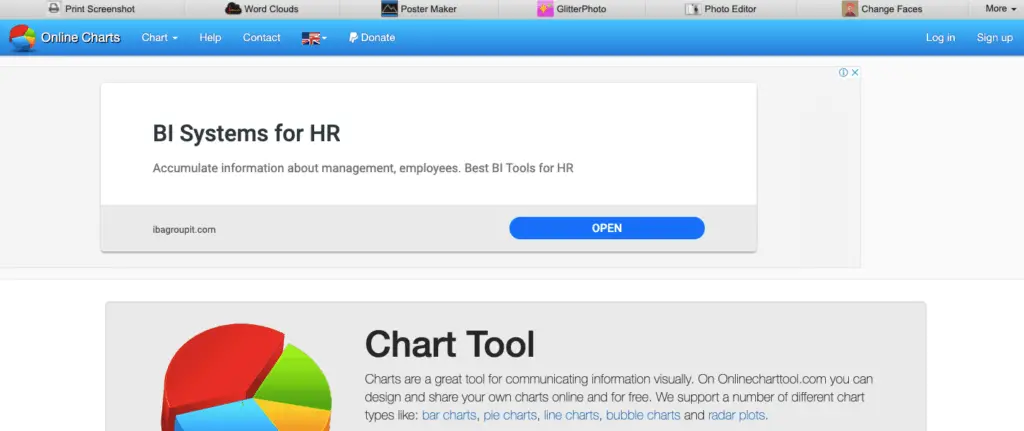1024x431 pixels.
Task: Open the Print Screenshot link
Action: coord(100,9)
